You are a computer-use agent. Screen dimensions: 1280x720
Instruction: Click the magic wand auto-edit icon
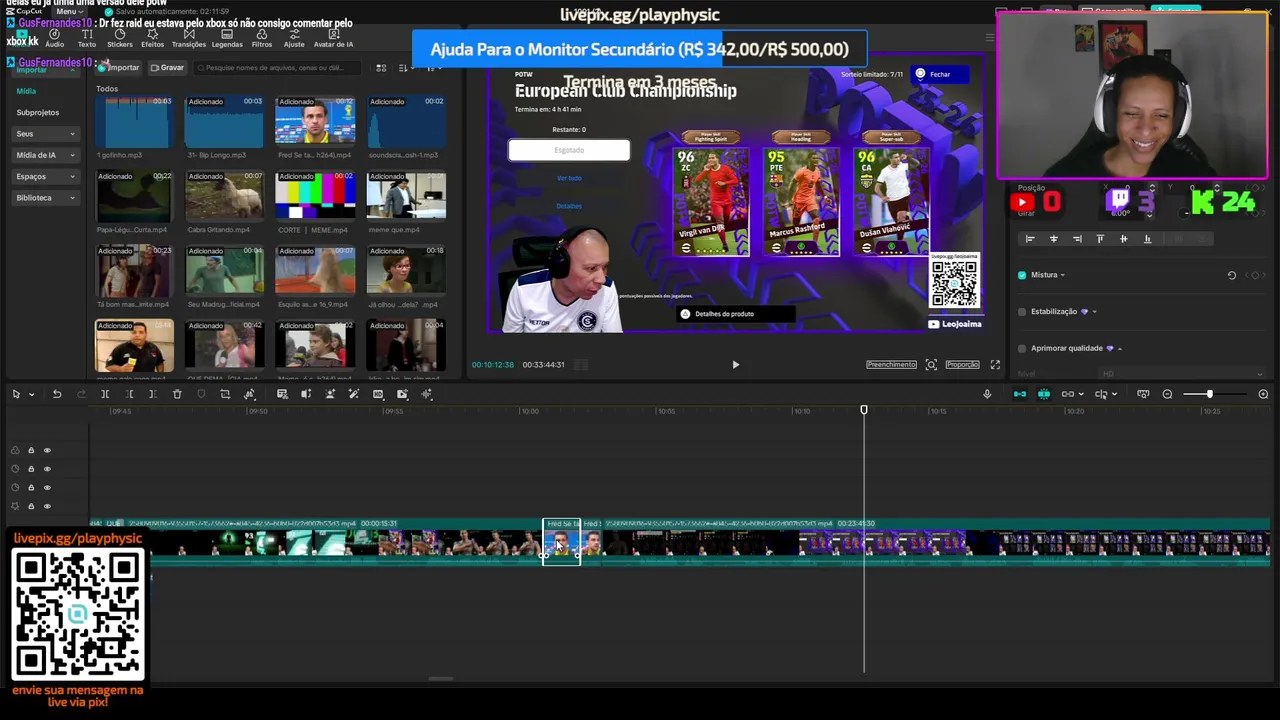(x=354, y=394)
